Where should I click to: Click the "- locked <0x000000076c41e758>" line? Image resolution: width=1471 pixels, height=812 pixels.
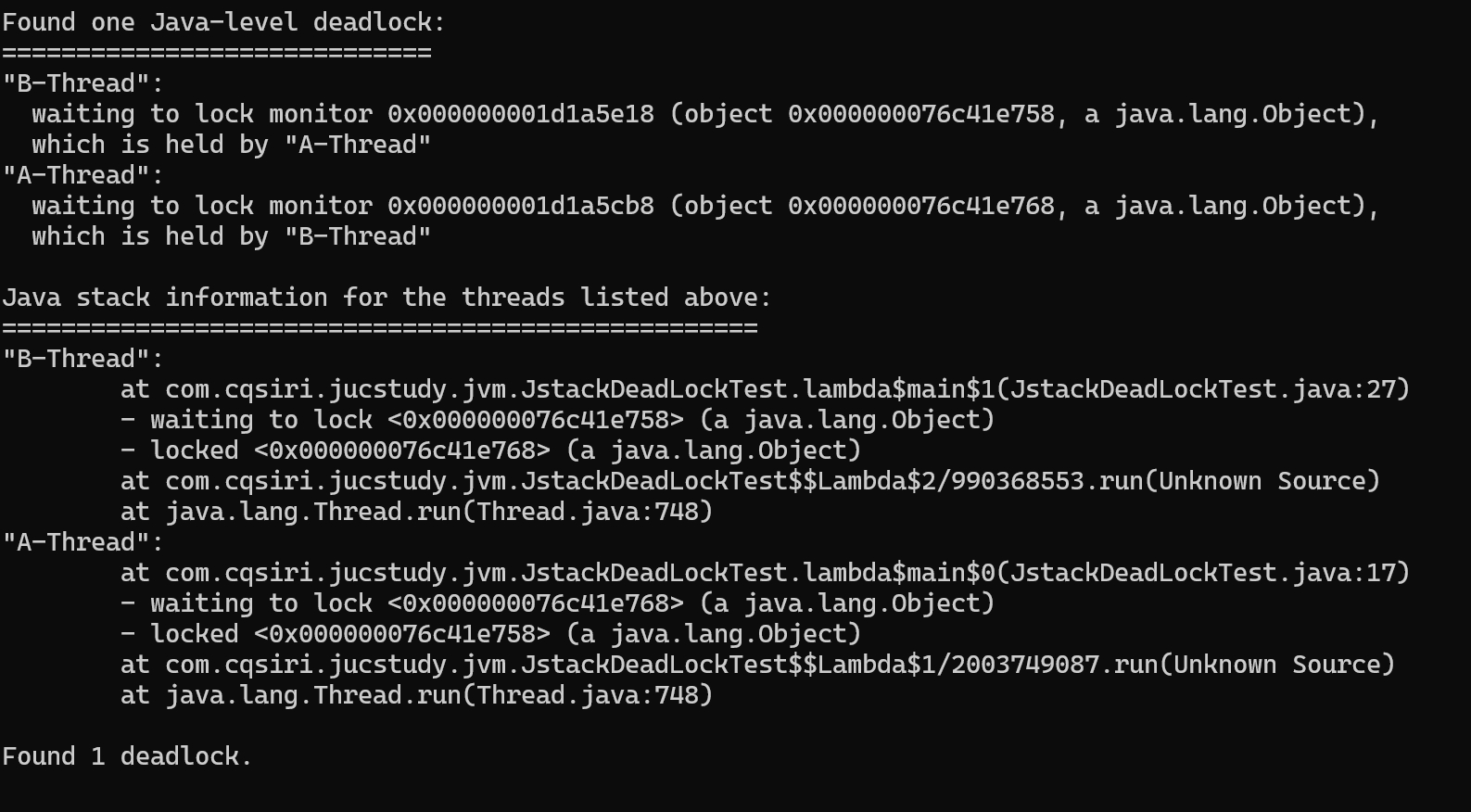point(490,634)
